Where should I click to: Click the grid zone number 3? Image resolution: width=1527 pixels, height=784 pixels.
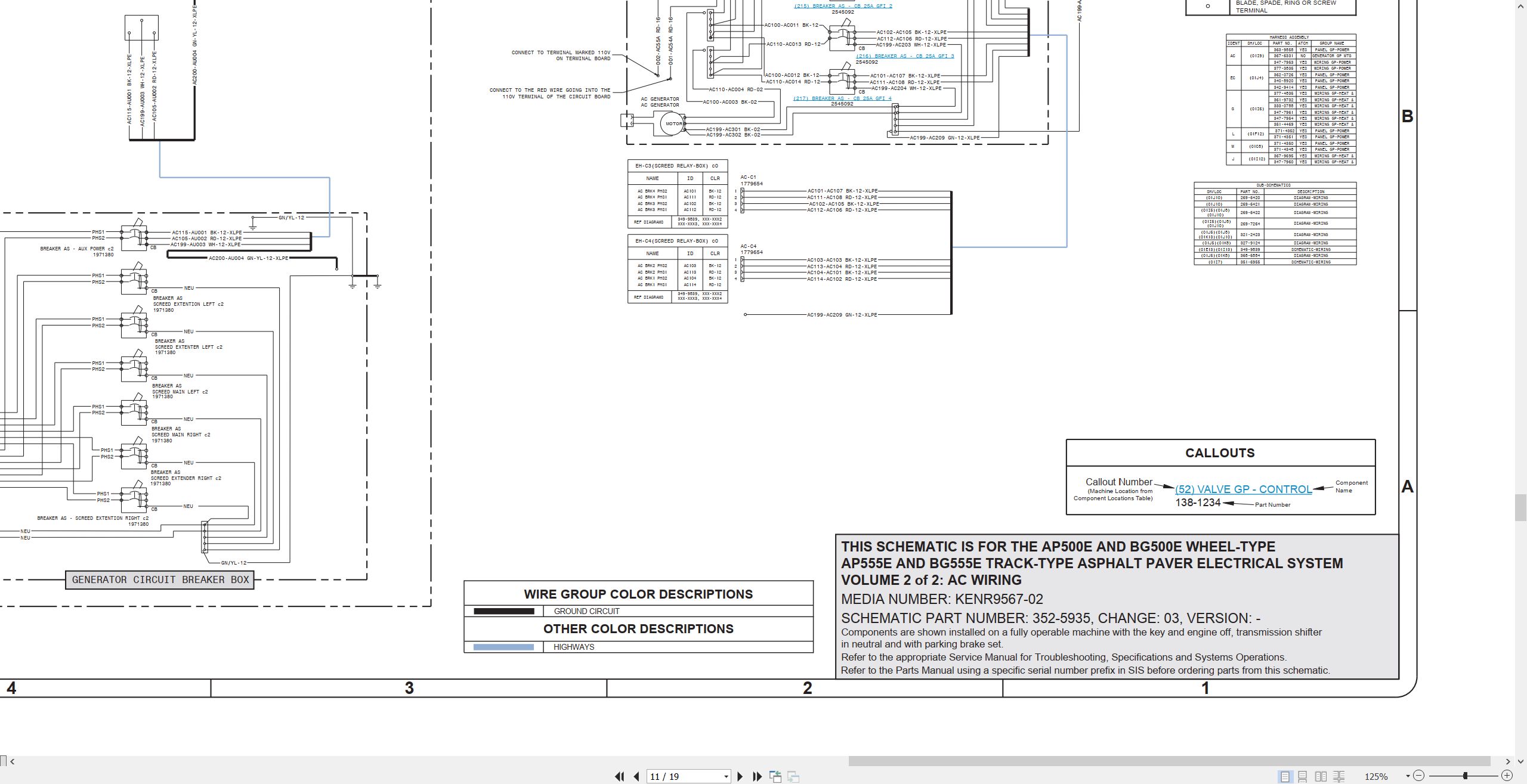point(409,689)
